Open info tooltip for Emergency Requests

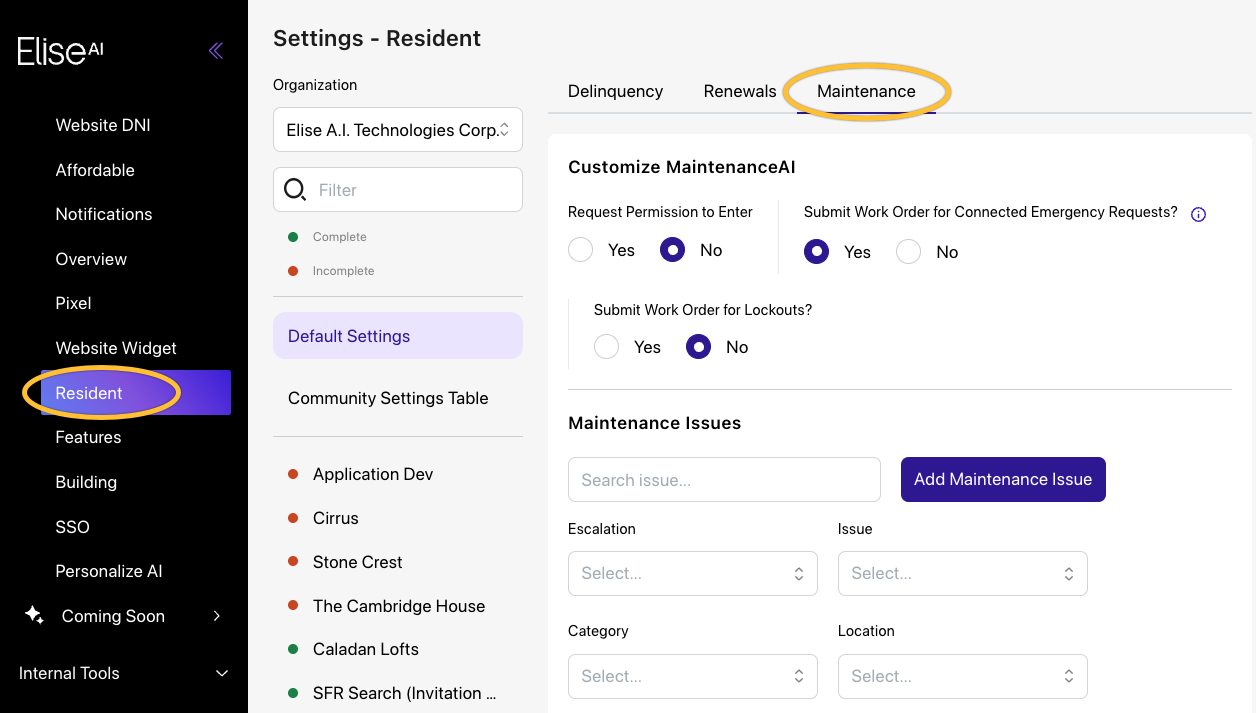[1198, 214]
